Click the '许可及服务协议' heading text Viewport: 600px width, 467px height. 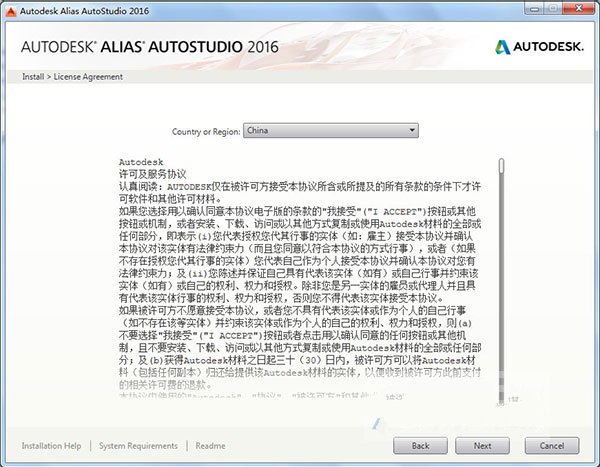pos(152,174)
